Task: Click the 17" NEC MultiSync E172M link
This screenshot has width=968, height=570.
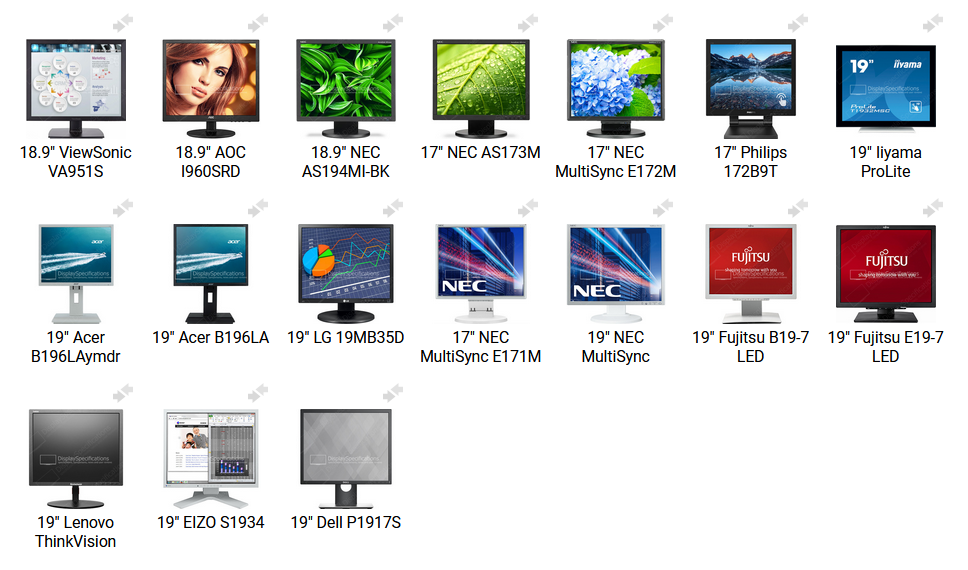Action: click(x=615, y=162)
